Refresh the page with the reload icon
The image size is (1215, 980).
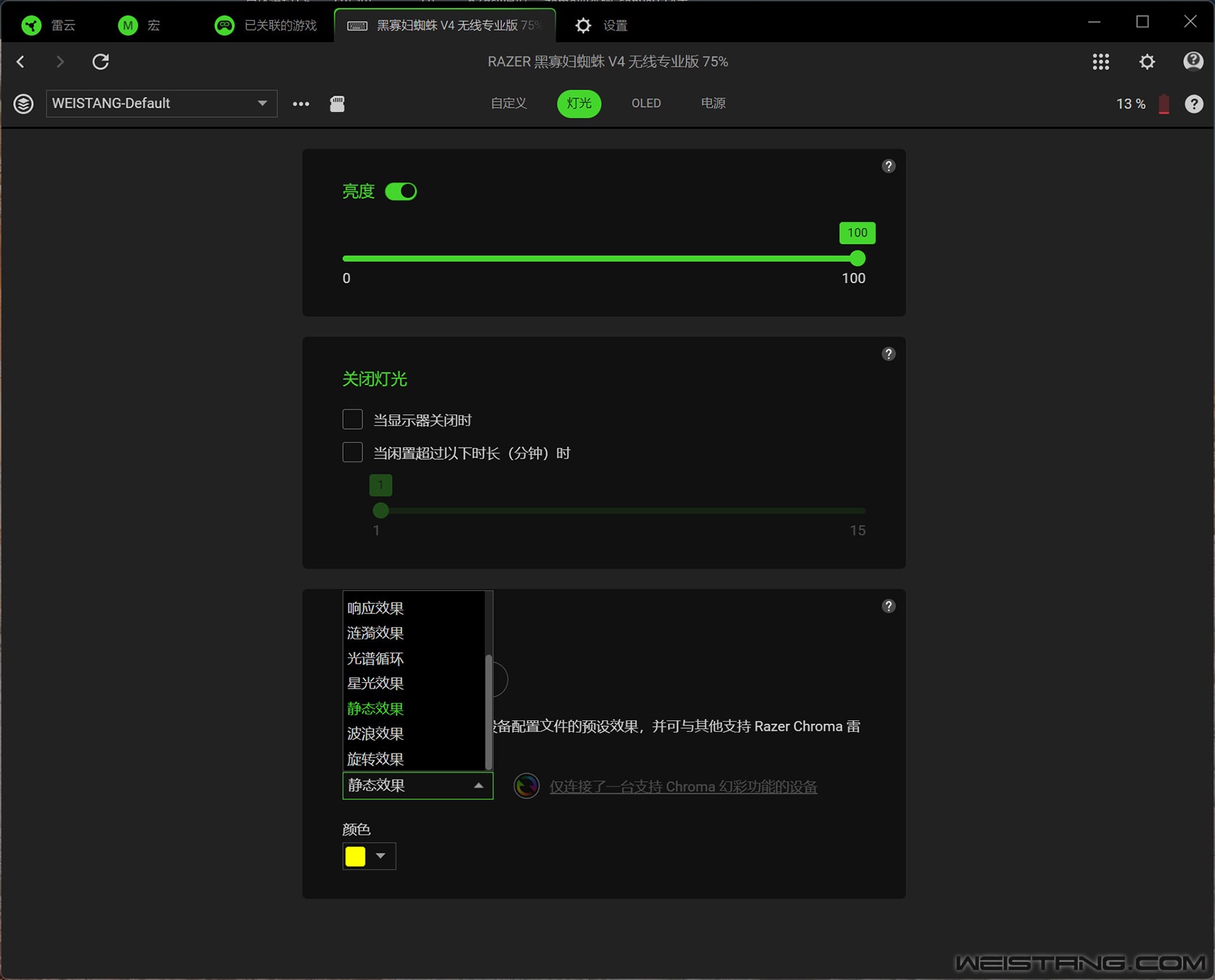click(101, 61)
